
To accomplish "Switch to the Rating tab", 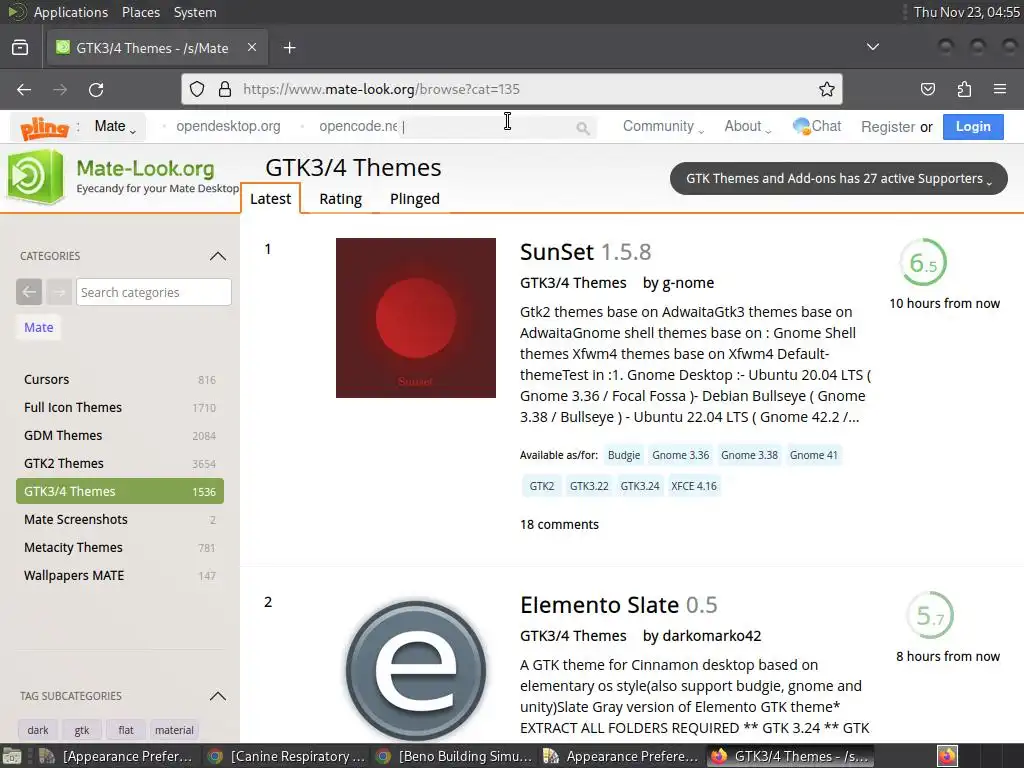I will pyautogui.click(x=340, y=199).
